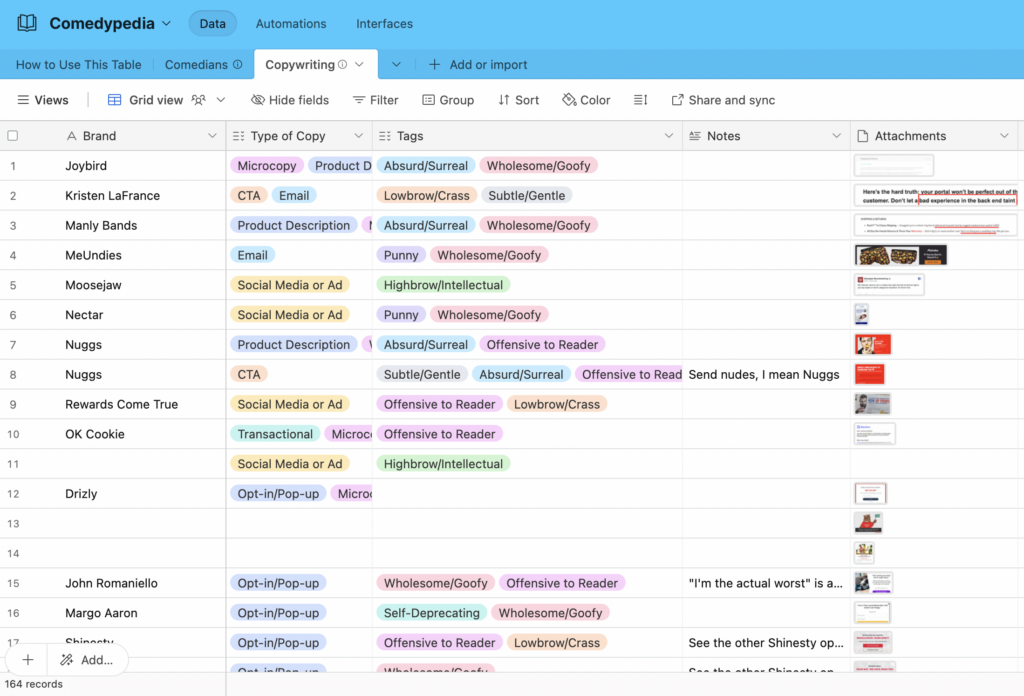
Task: Open the row height icon
Action: (641, 100)
